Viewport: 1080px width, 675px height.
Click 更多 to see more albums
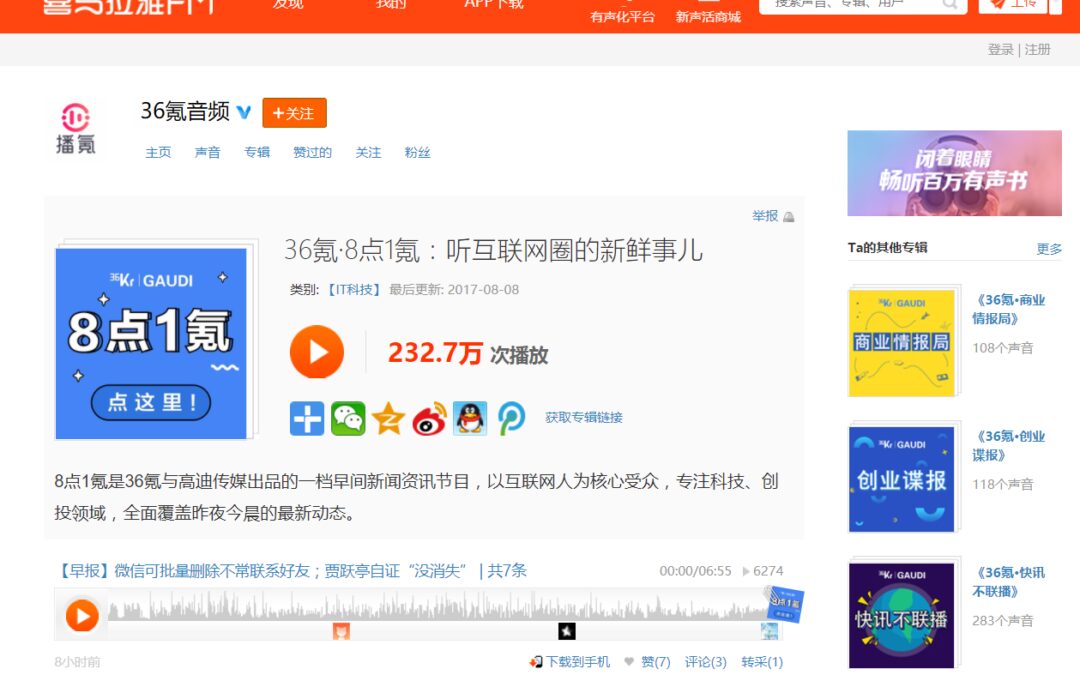(x=1049, y=249)
